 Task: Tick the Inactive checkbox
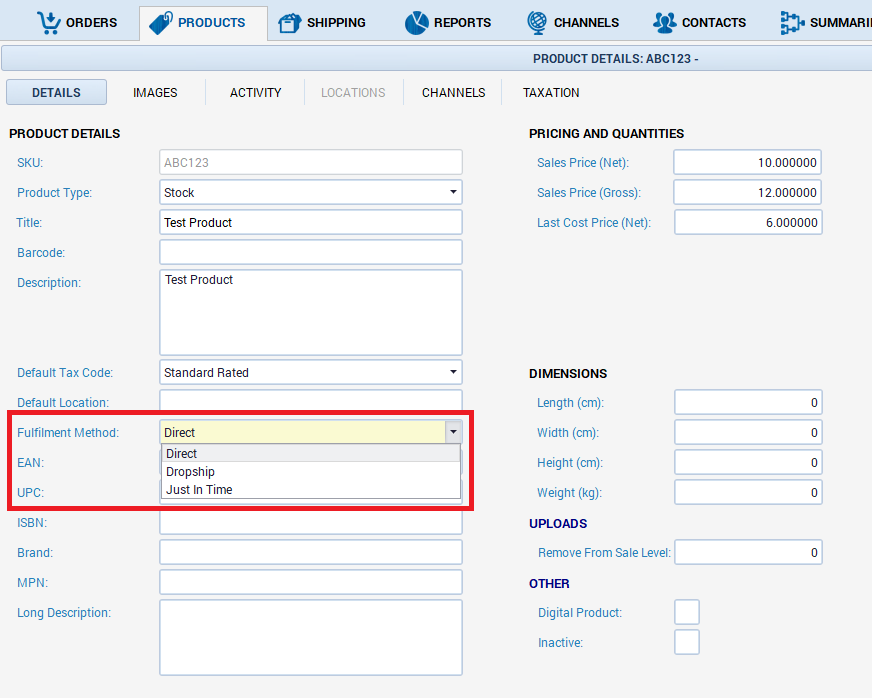pos(687,642)
